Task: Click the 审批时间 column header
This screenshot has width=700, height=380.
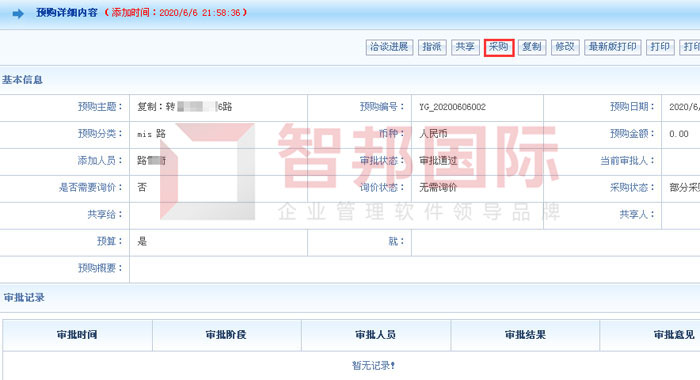Action: (x=77, y=335)
